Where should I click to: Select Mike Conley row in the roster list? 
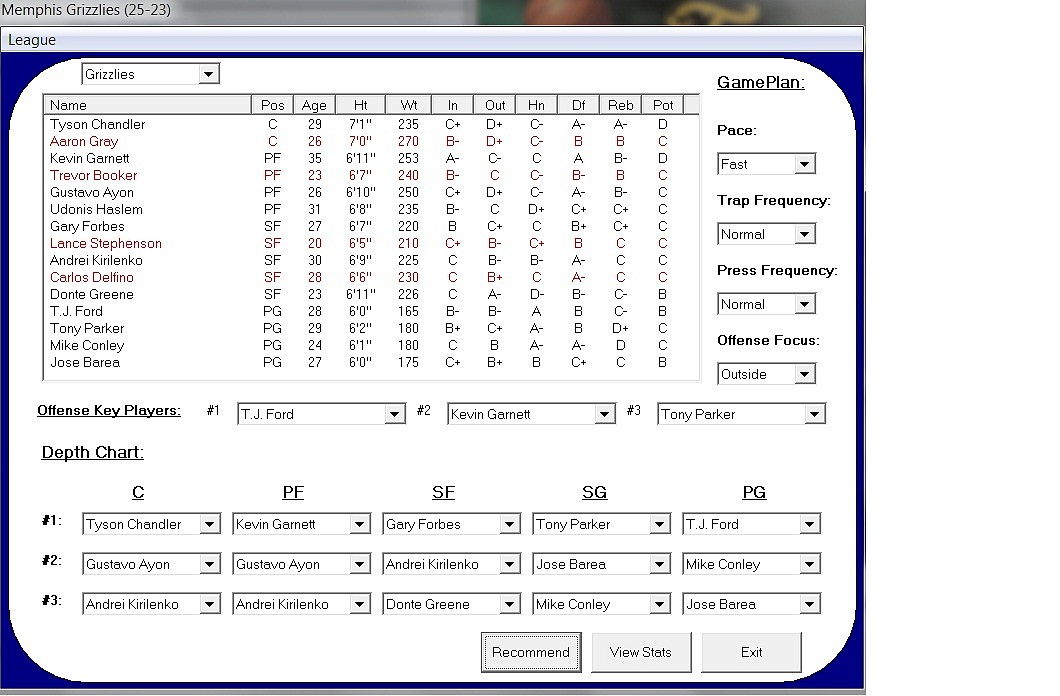click(x=370, y=345)
